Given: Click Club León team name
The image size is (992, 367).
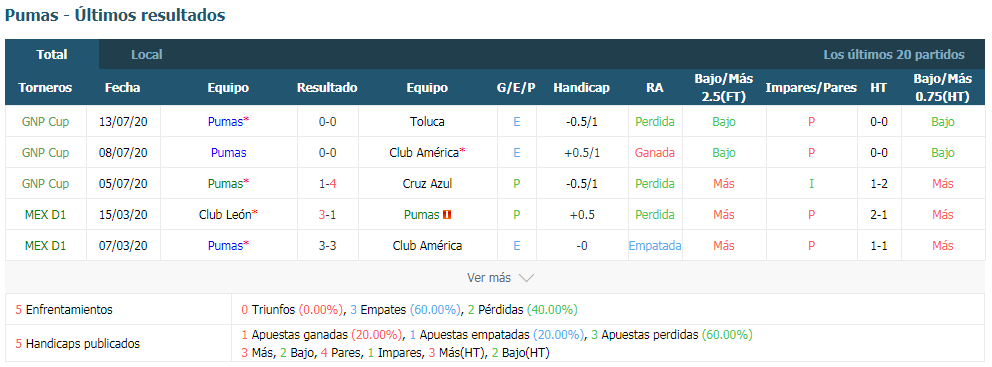Looking at the screenshot, I should [225, 215].
